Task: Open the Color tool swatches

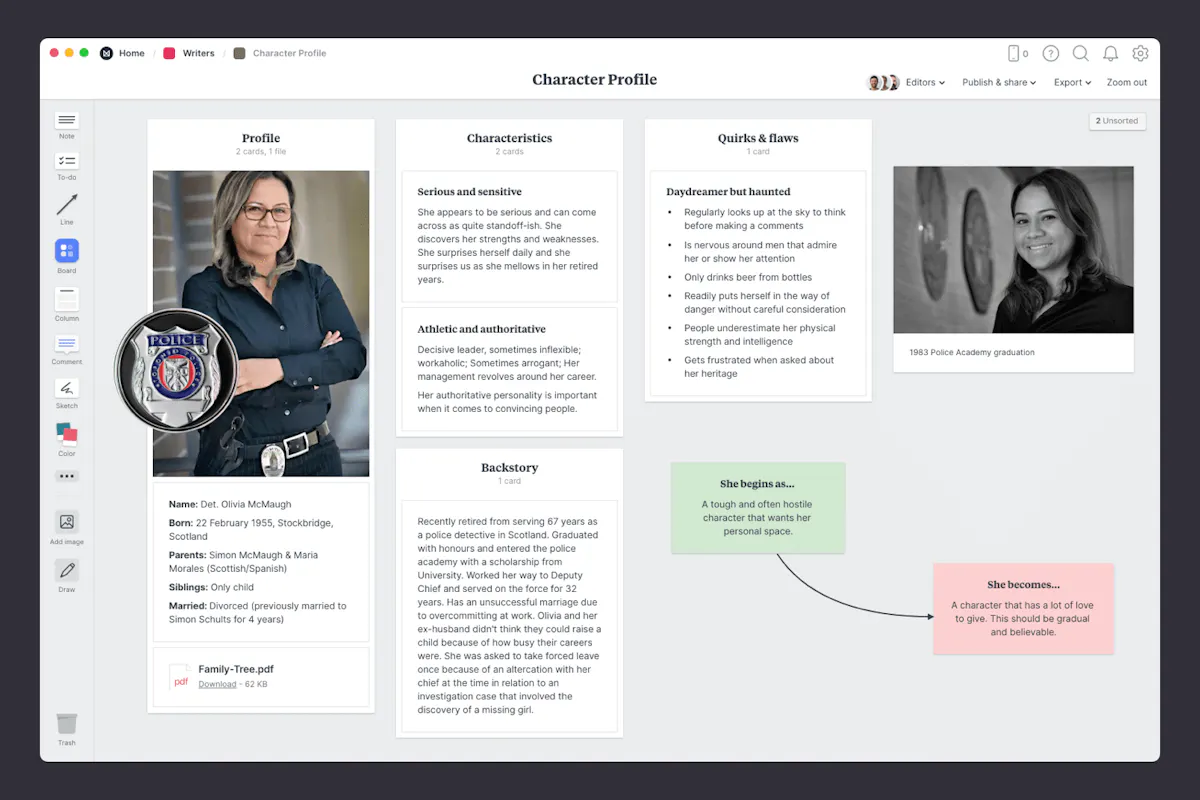Action: [x=67, y=439]
